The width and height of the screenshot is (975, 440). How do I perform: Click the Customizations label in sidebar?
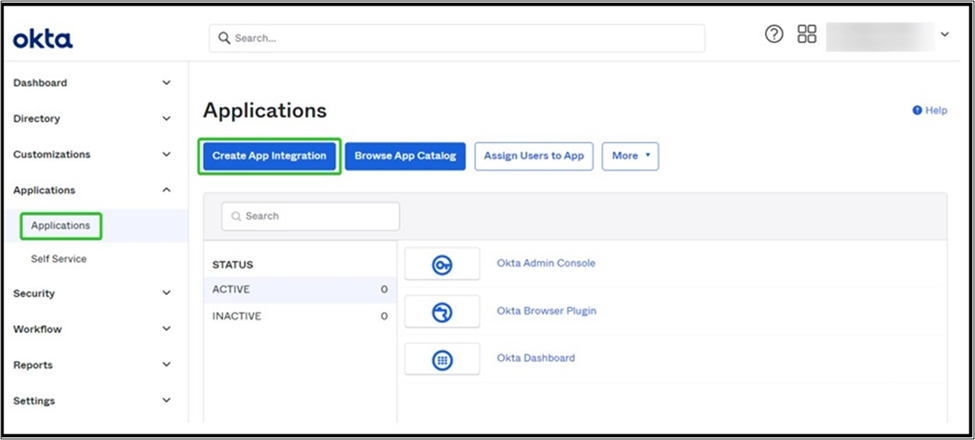pyautogui.click(x=52, y=154)
